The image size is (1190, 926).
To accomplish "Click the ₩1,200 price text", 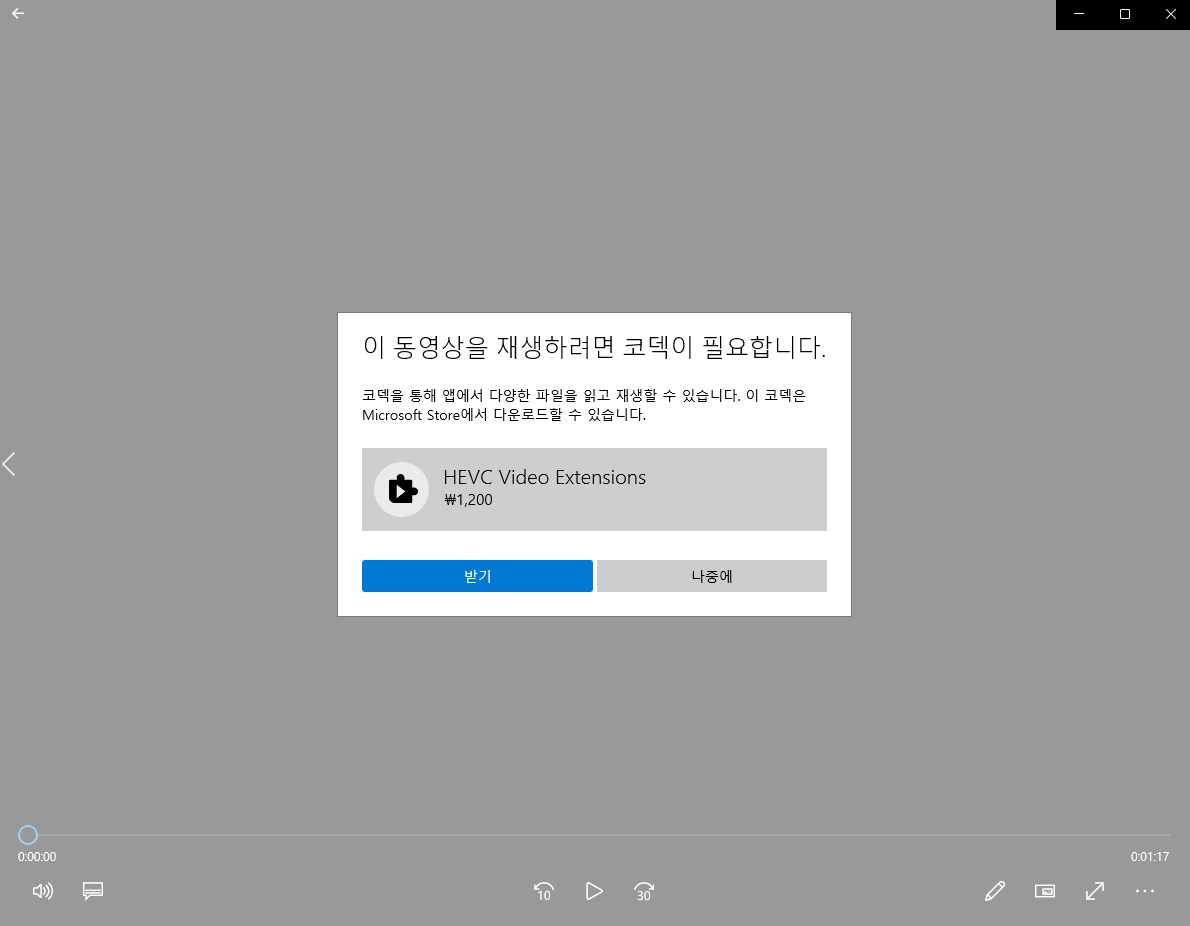I will 468,500.
